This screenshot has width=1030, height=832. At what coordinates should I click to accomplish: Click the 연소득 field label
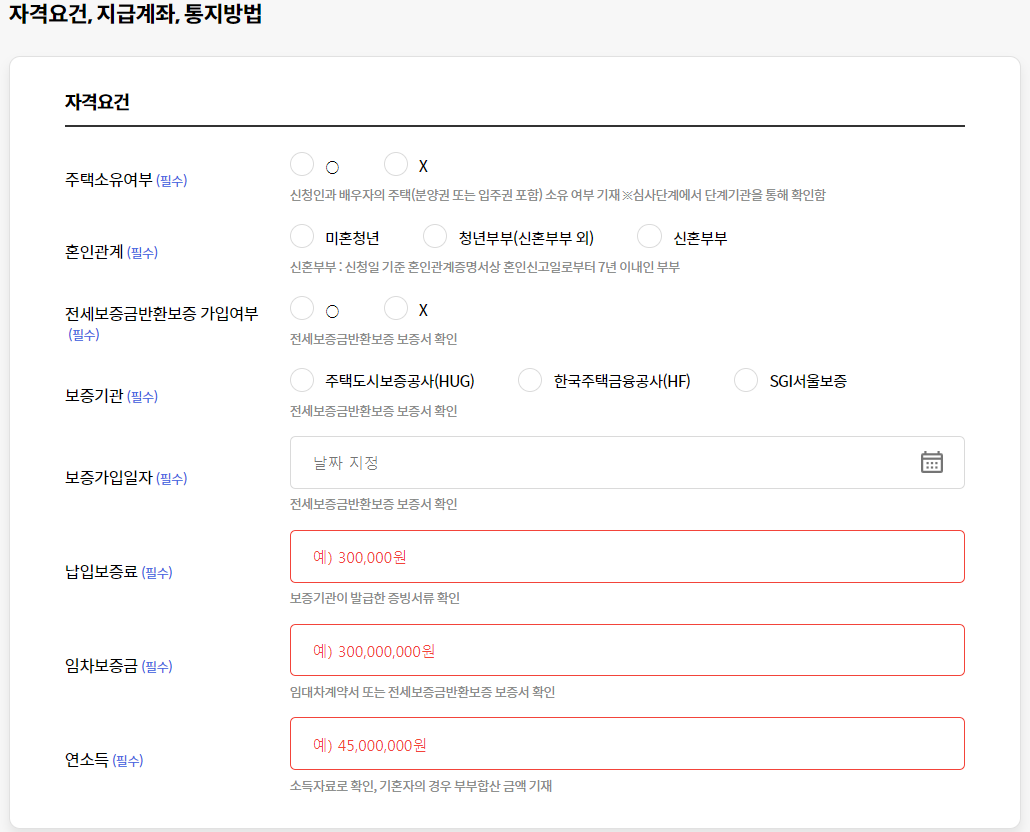coord(87,760)
